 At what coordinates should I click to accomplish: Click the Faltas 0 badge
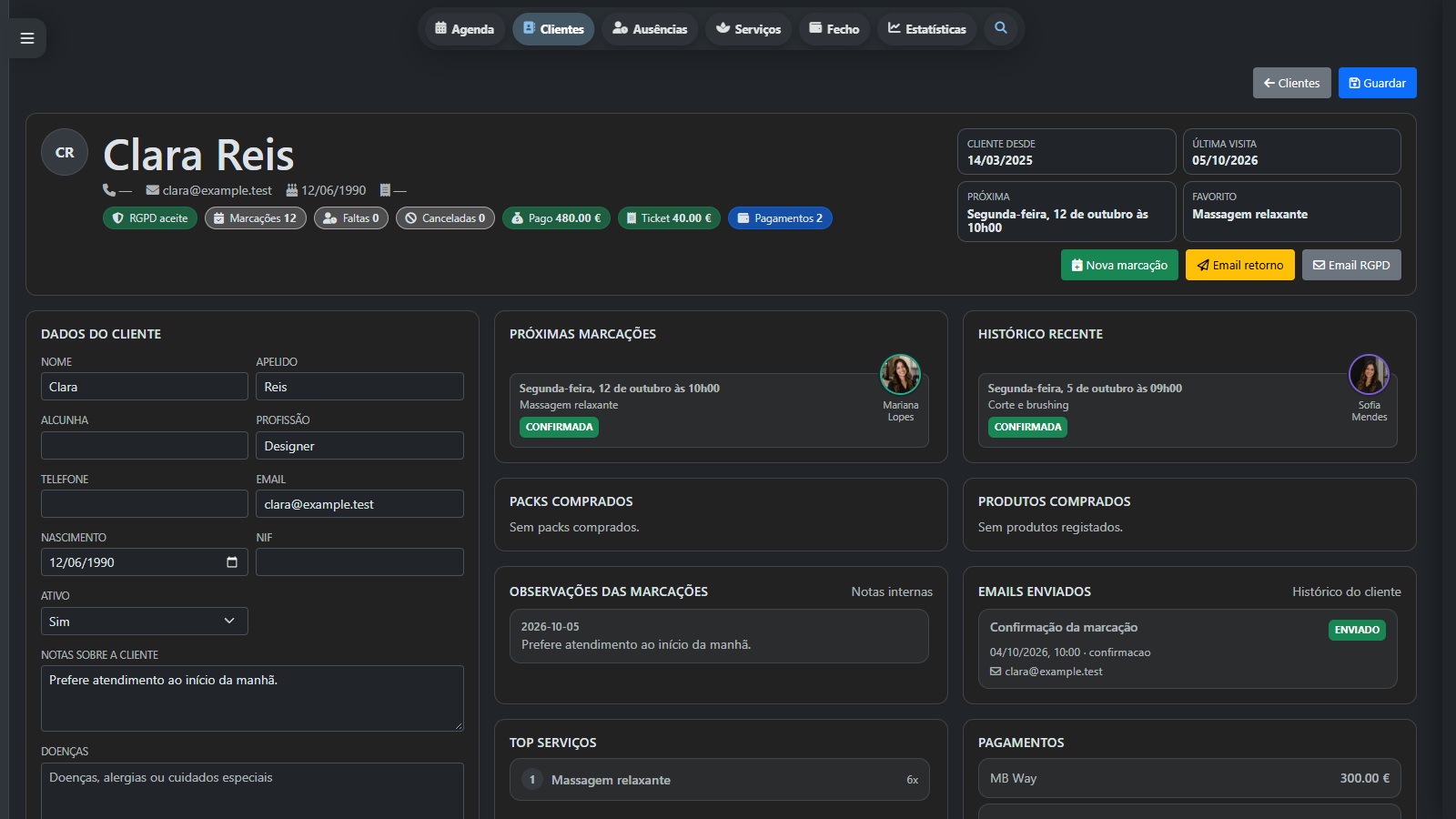(x=351, y=218)
